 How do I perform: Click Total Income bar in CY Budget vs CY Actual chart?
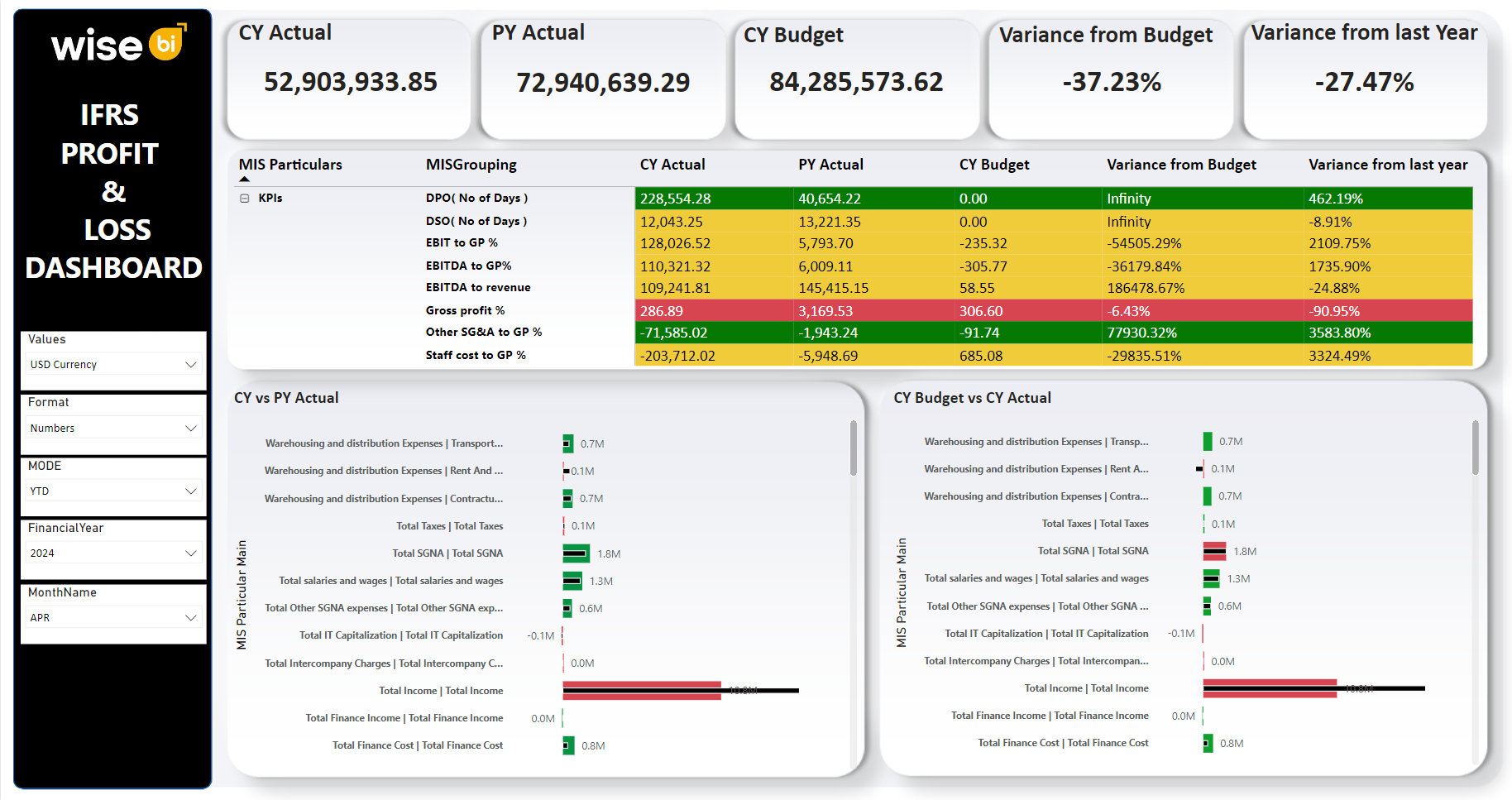tap(1270, 688)
